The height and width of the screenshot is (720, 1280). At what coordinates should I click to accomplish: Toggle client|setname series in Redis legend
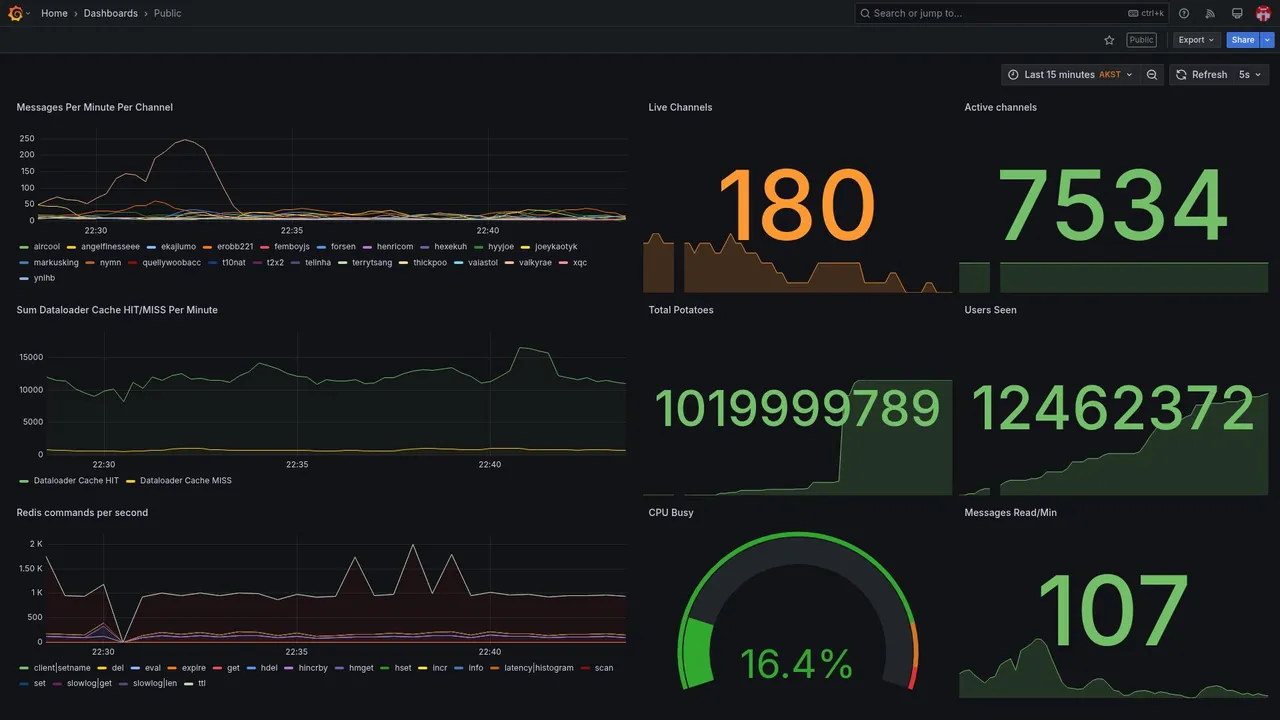point(62,667)
